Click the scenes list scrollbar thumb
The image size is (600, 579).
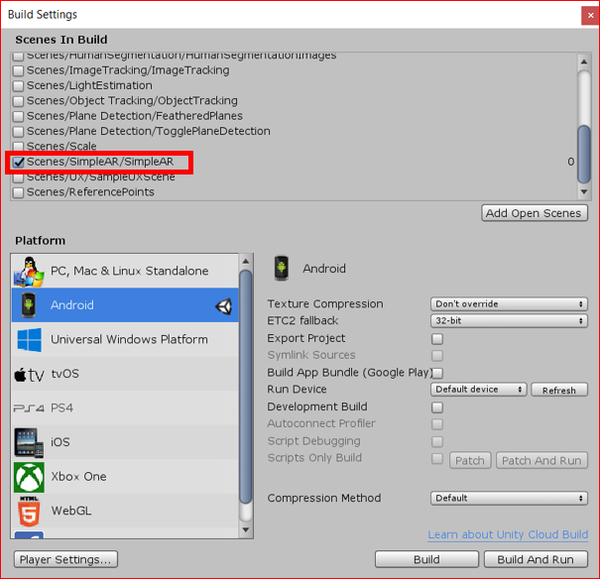pos(584,155)
